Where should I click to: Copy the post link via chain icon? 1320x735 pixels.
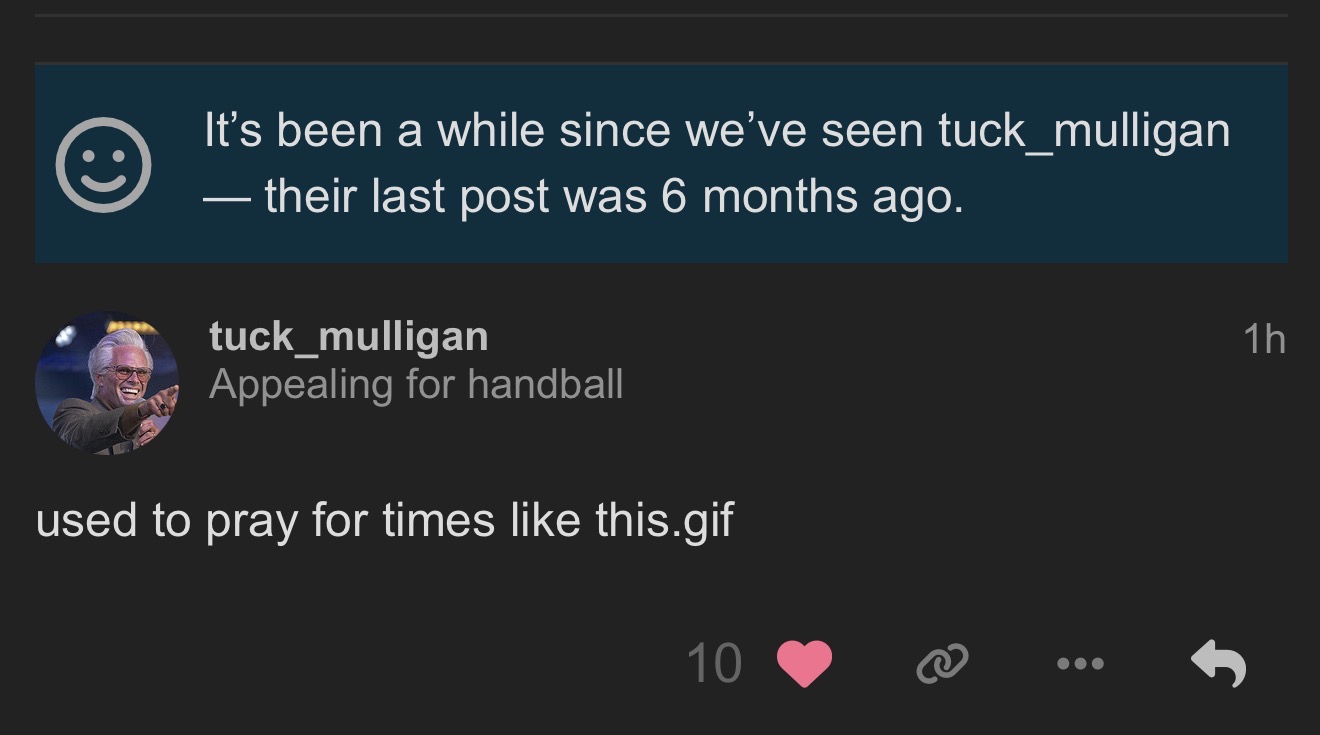(942, 664)
